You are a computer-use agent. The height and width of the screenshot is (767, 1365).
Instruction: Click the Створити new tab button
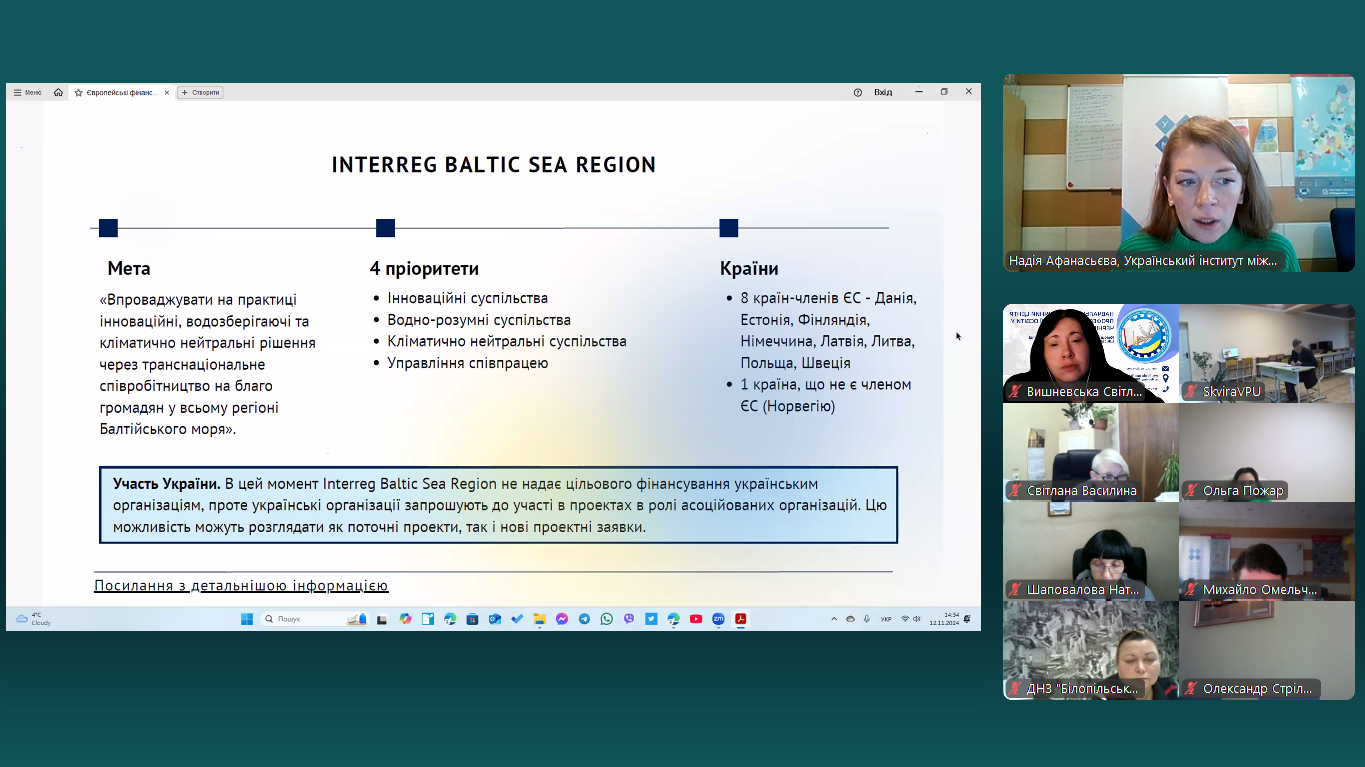200,92
